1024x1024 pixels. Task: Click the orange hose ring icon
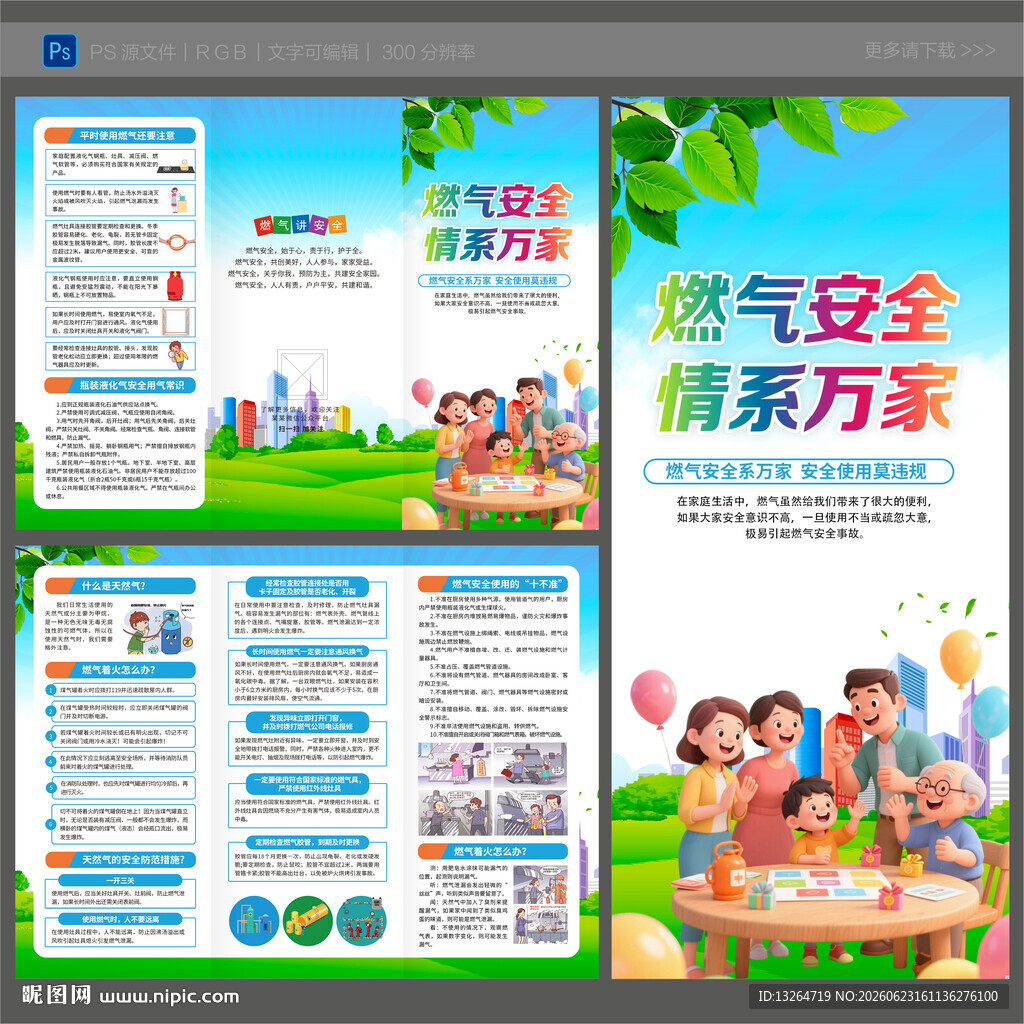(177, 242)
